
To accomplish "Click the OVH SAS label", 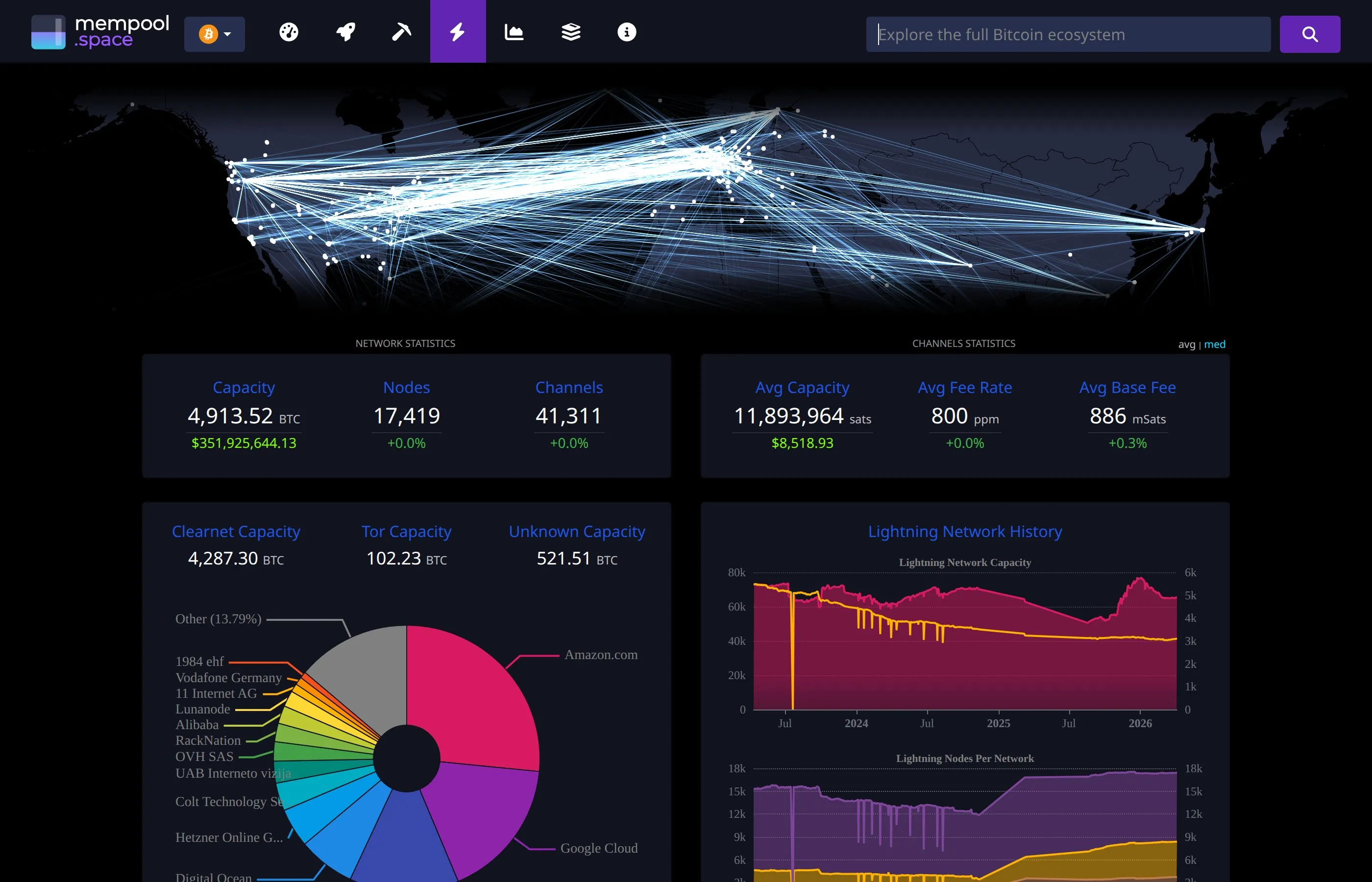I will [204, 757].
